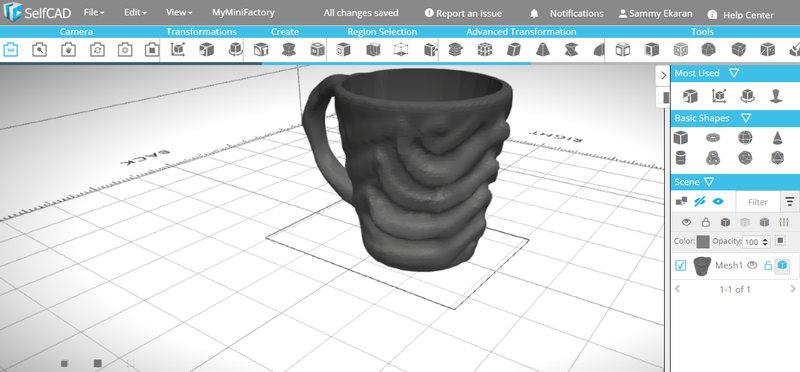Add a cone from Basic Shapes
The height and width of the screenshot is (372, 800).
pos(777,137)
